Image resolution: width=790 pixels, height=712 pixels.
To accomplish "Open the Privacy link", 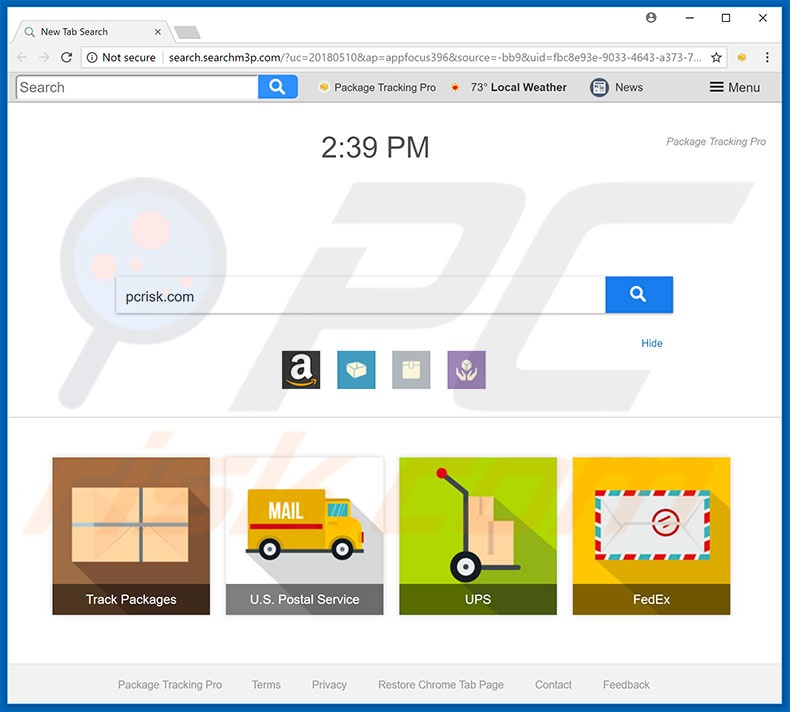I will pos(329,685).
